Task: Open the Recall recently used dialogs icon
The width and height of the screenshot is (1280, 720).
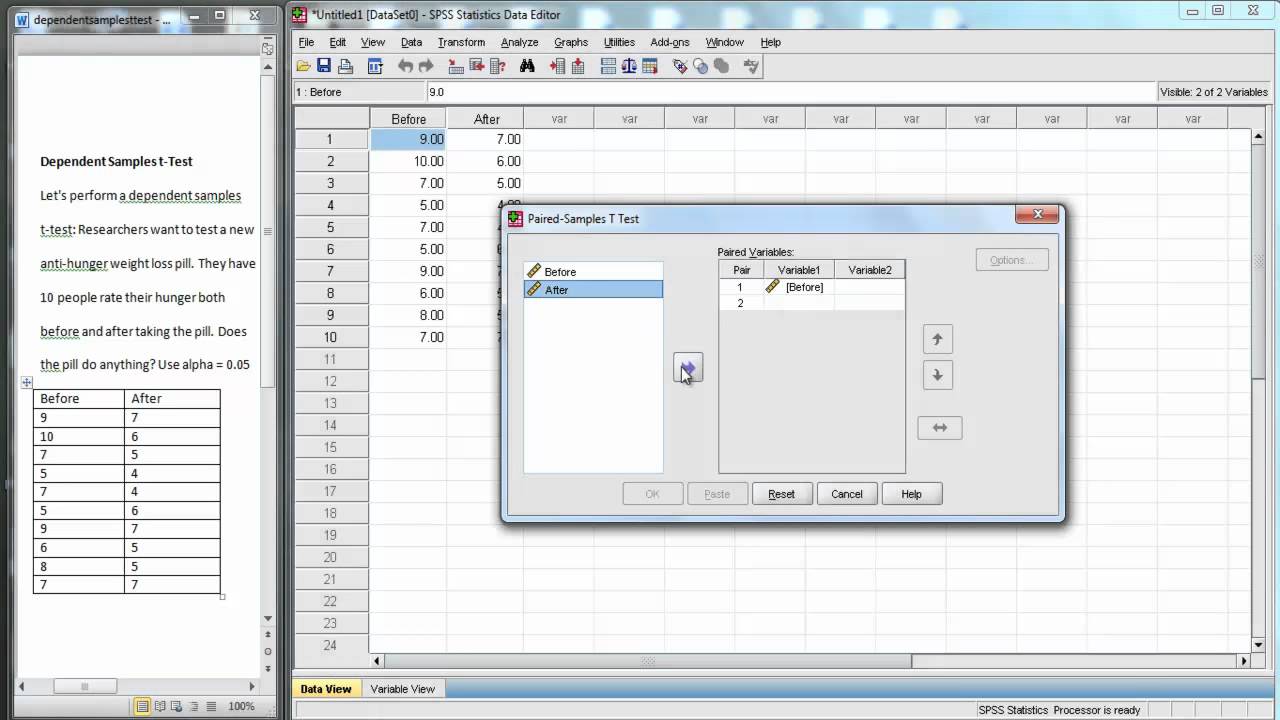Action: point(375,66)
